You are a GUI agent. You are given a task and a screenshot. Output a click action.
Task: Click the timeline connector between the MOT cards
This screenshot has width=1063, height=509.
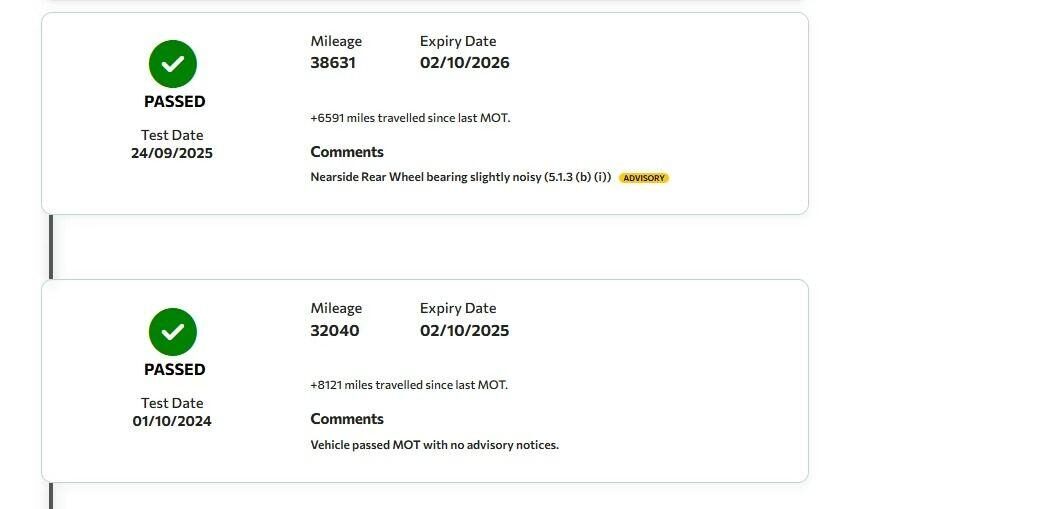pos(51,247)
